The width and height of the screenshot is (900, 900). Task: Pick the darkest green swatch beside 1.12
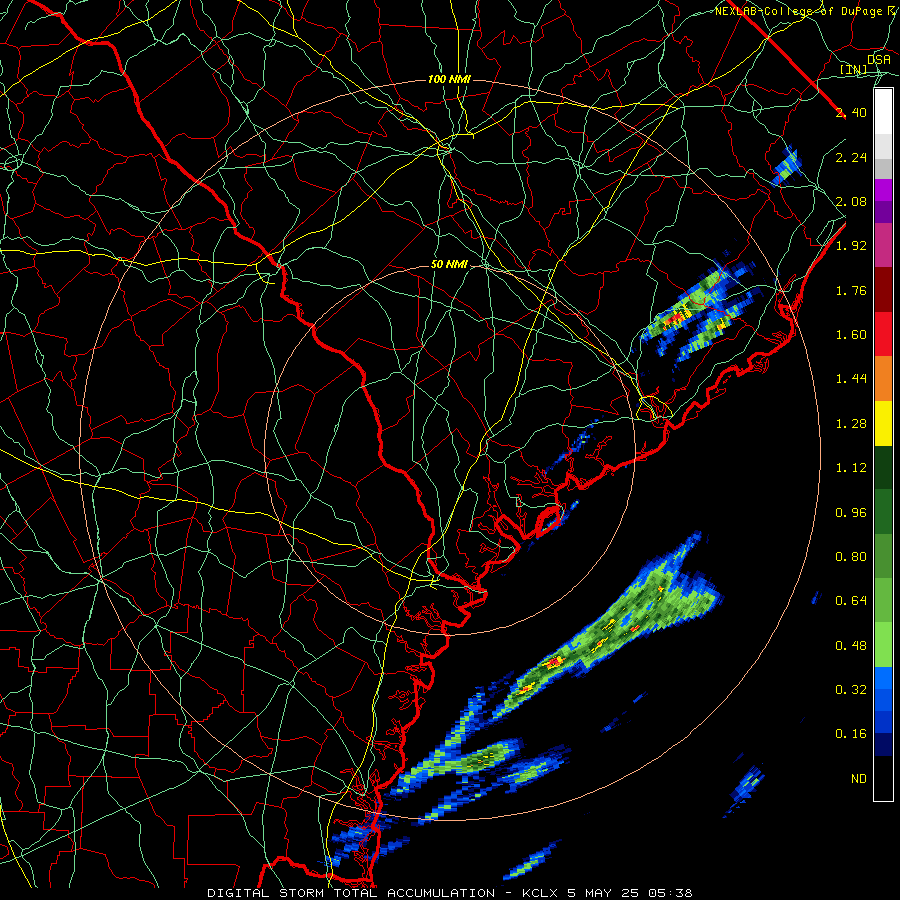[x=883, y=468]
